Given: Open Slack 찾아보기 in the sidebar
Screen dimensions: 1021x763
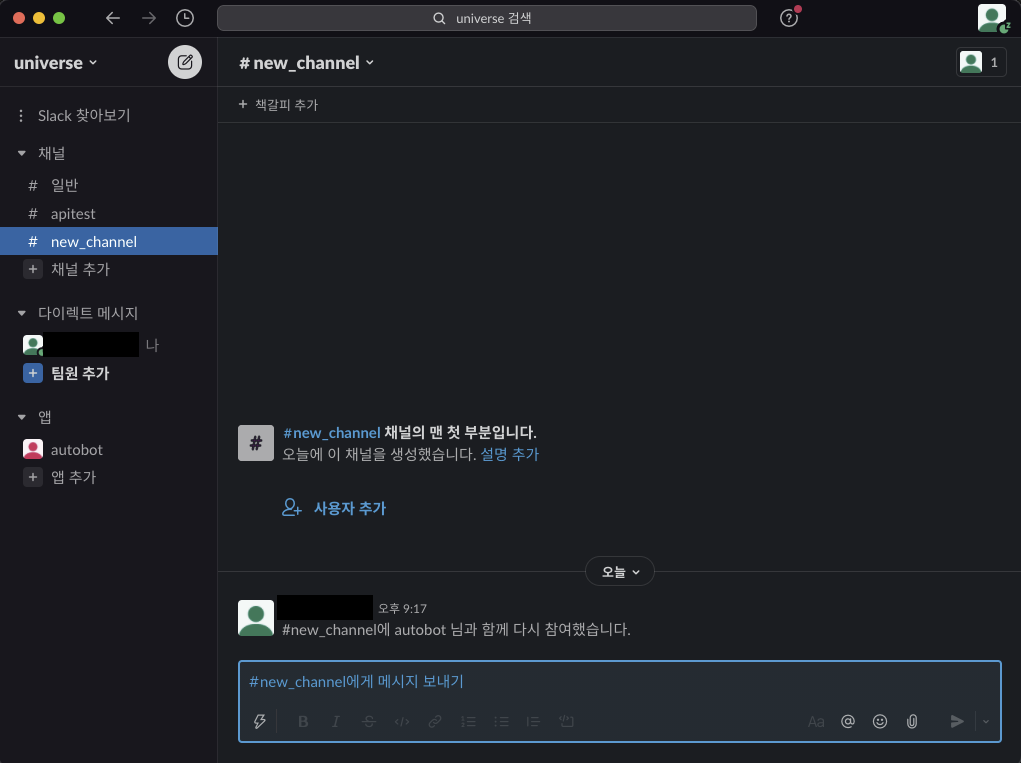Looking at the screenshot, I should tap(84, 115).
